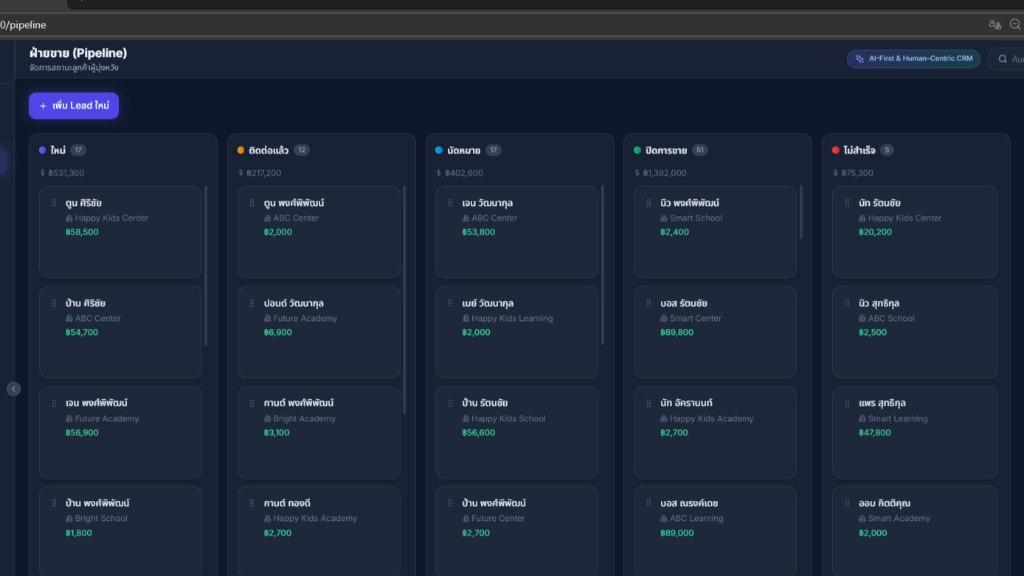Click building icon beside Happy Kids Learning

click(466, 319)
